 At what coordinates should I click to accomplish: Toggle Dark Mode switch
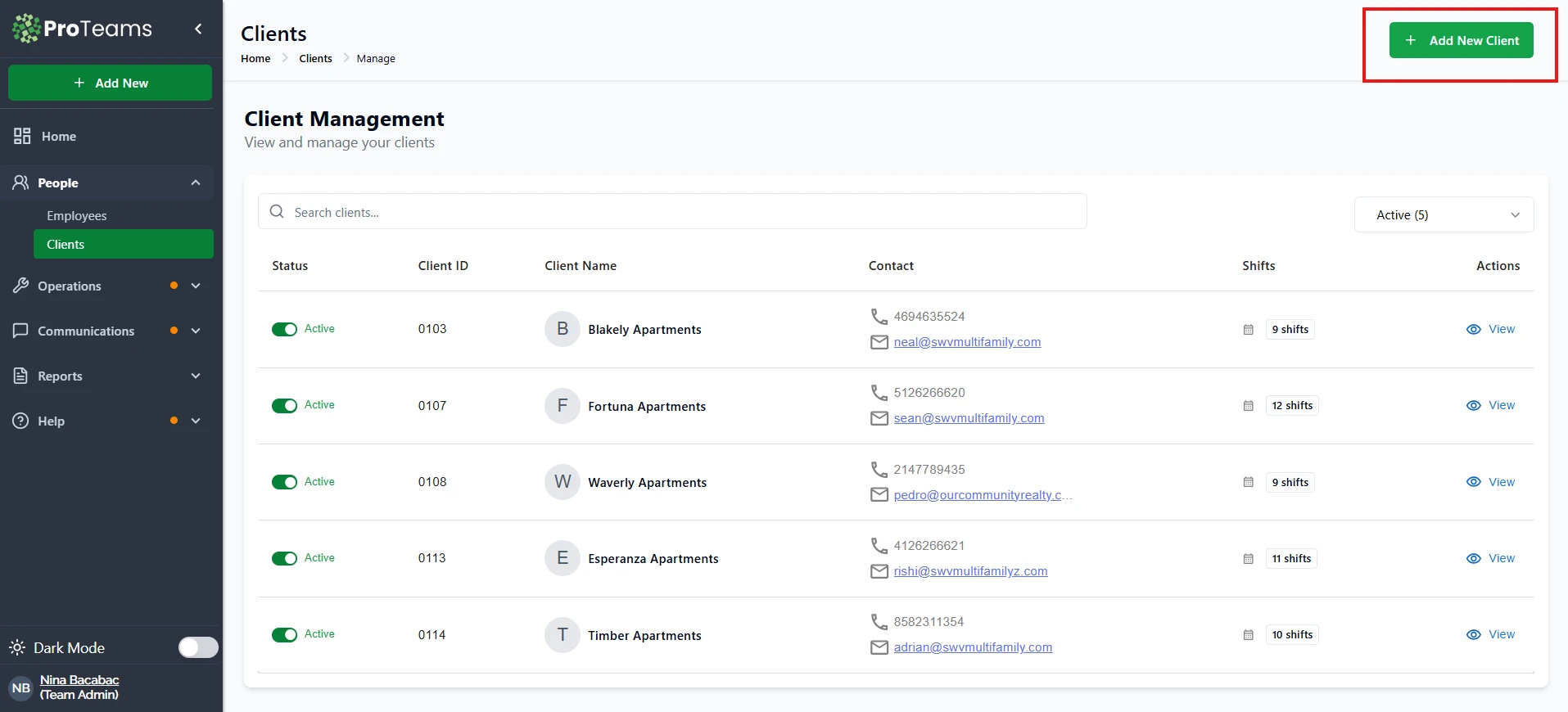tap(198, 647)
